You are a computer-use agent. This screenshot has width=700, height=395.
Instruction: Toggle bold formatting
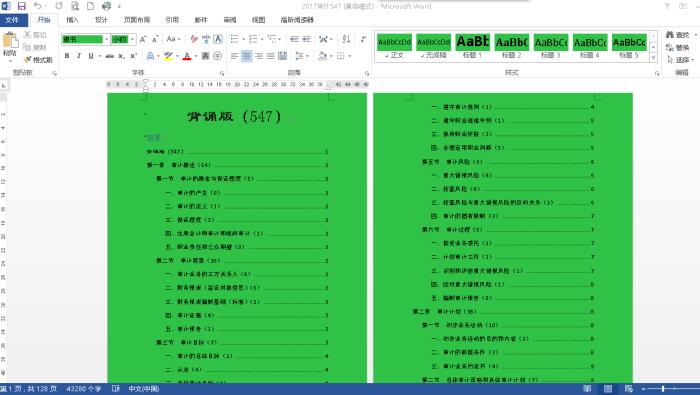click(x=67, y=56)
